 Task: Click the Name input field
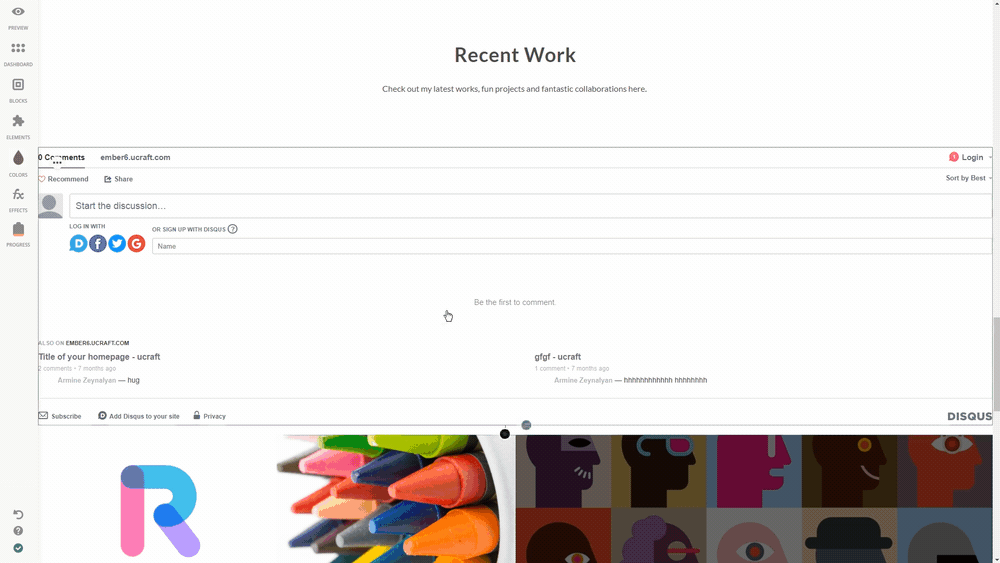[571, 246]
